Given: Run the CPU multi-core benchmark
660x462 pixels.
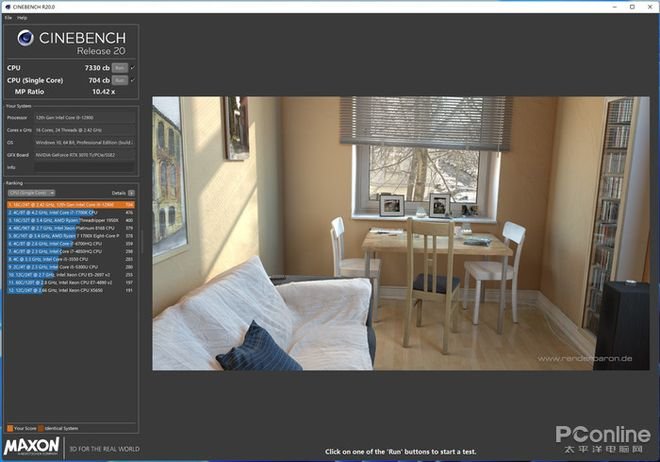Looking at the screenshot, I should coord(119,68).
